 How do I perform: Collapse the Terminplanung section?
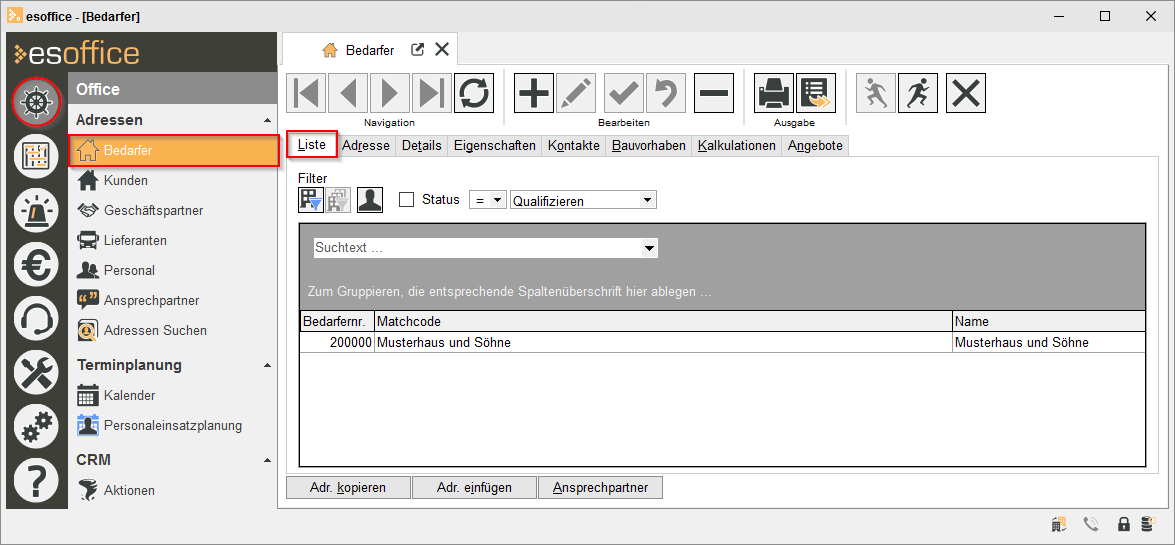click(268, 365)
